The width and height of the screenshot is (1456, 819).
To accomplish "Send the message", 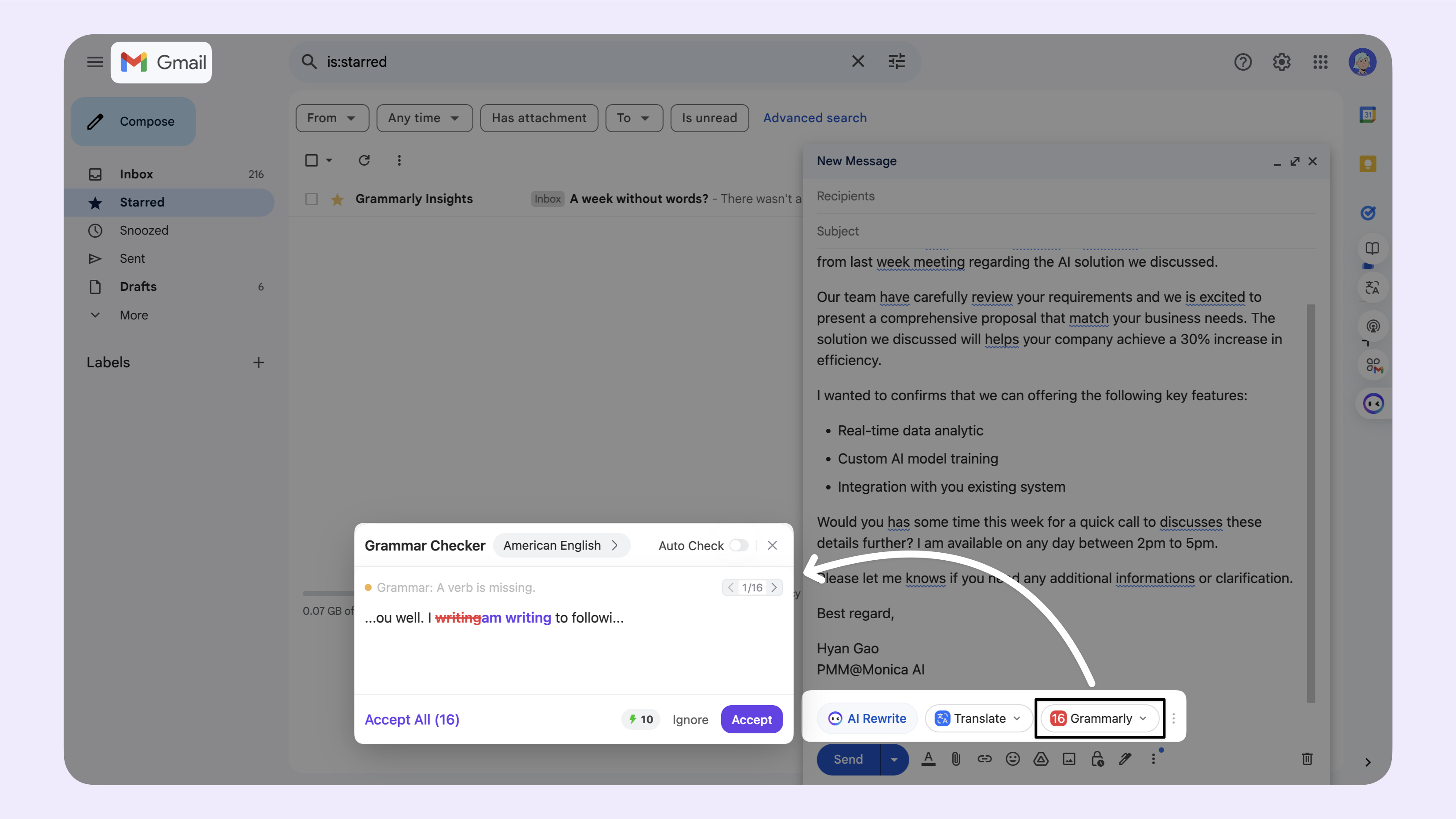I will (848, 760).
